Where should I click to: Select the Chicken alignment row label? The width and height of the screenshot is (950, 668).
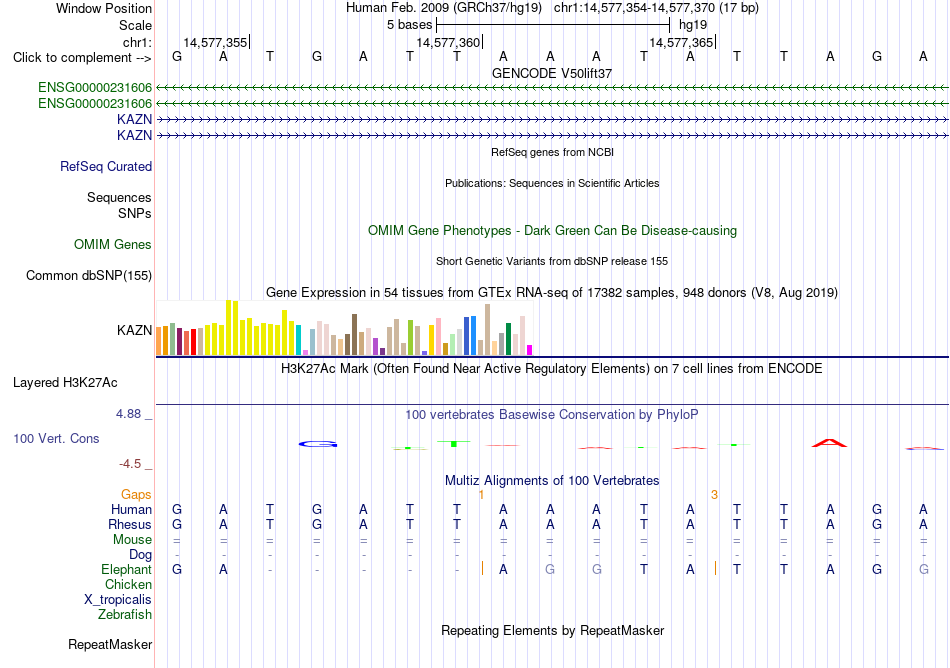[128, 584]
